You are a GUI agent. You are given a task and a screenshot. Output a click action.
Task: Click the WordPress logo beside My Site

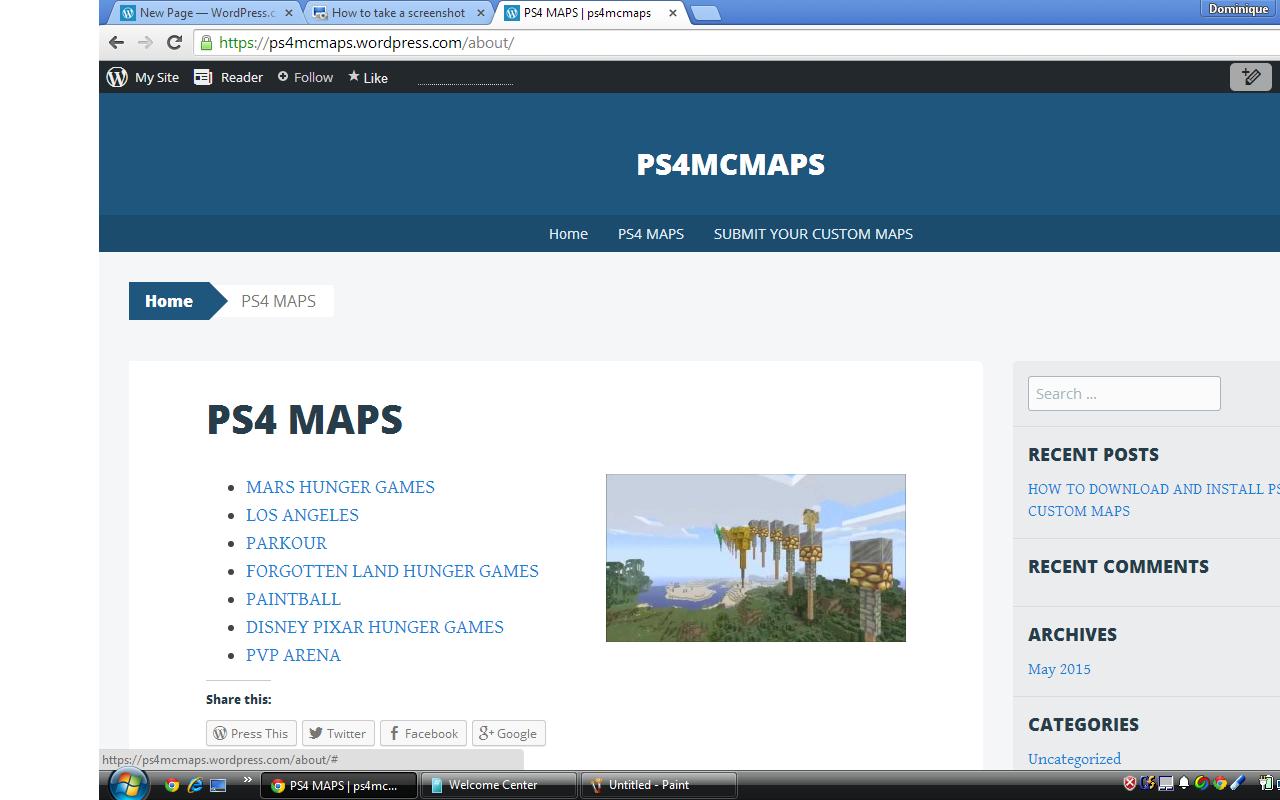(x=117, y=77)
